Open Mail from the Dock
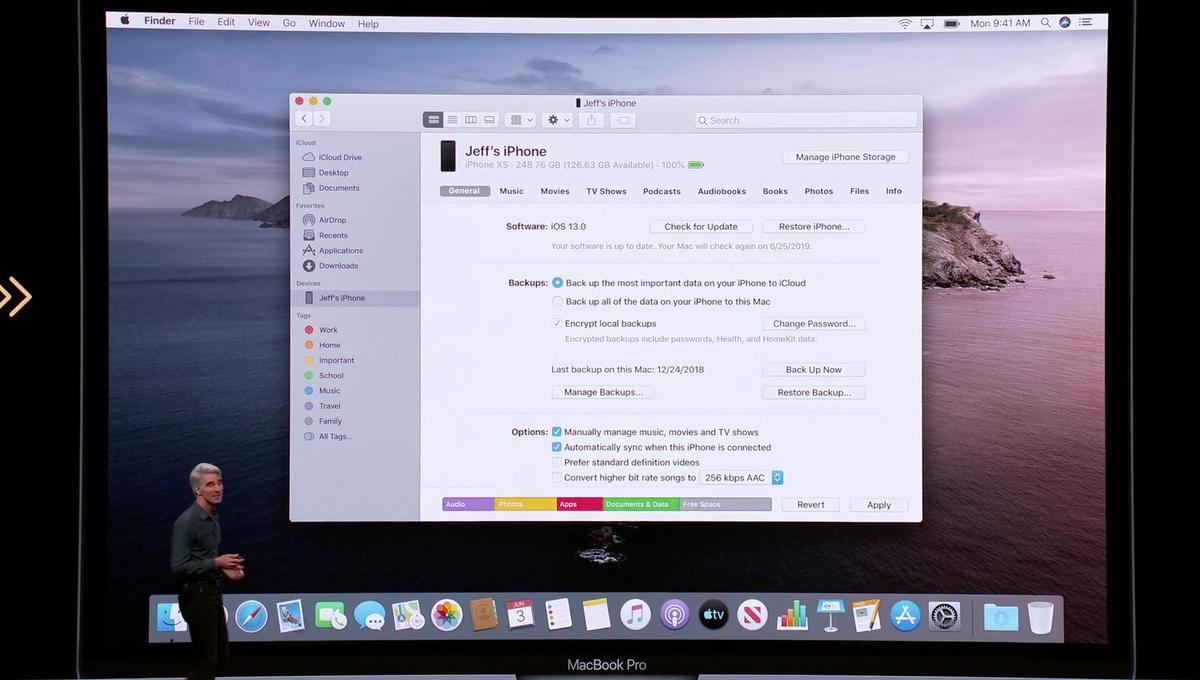The width and height of the screenshot is (1200, 680). [290, 615]
